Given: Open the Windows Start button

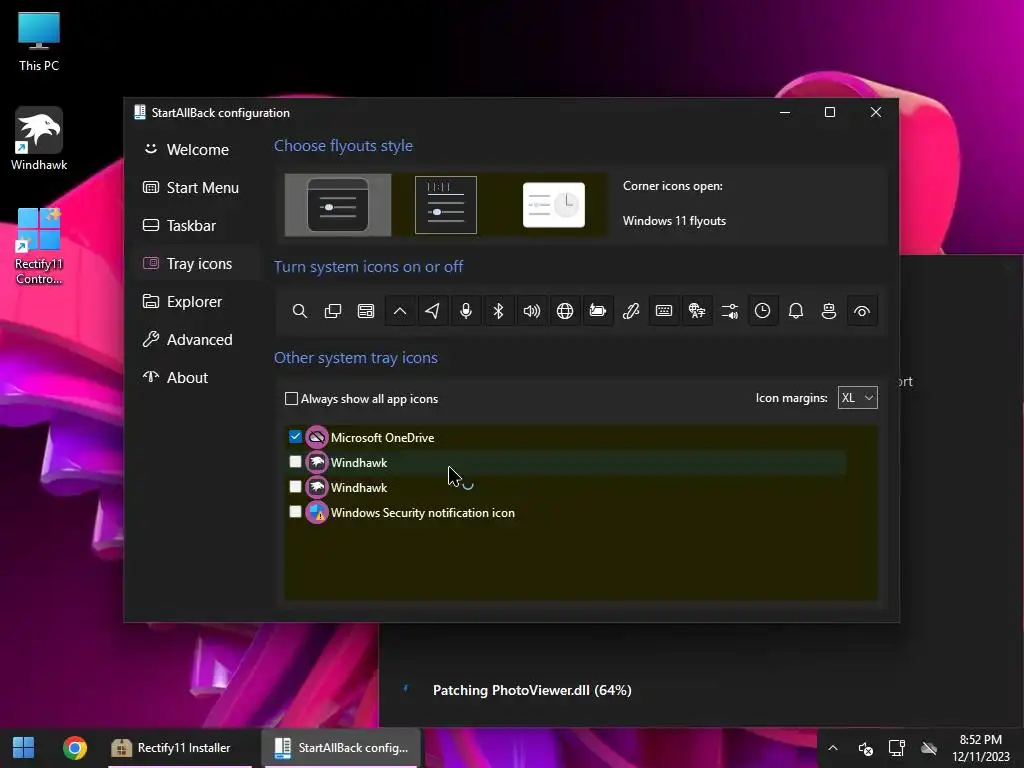Looking at the screenshot, I should coord(24,748).
